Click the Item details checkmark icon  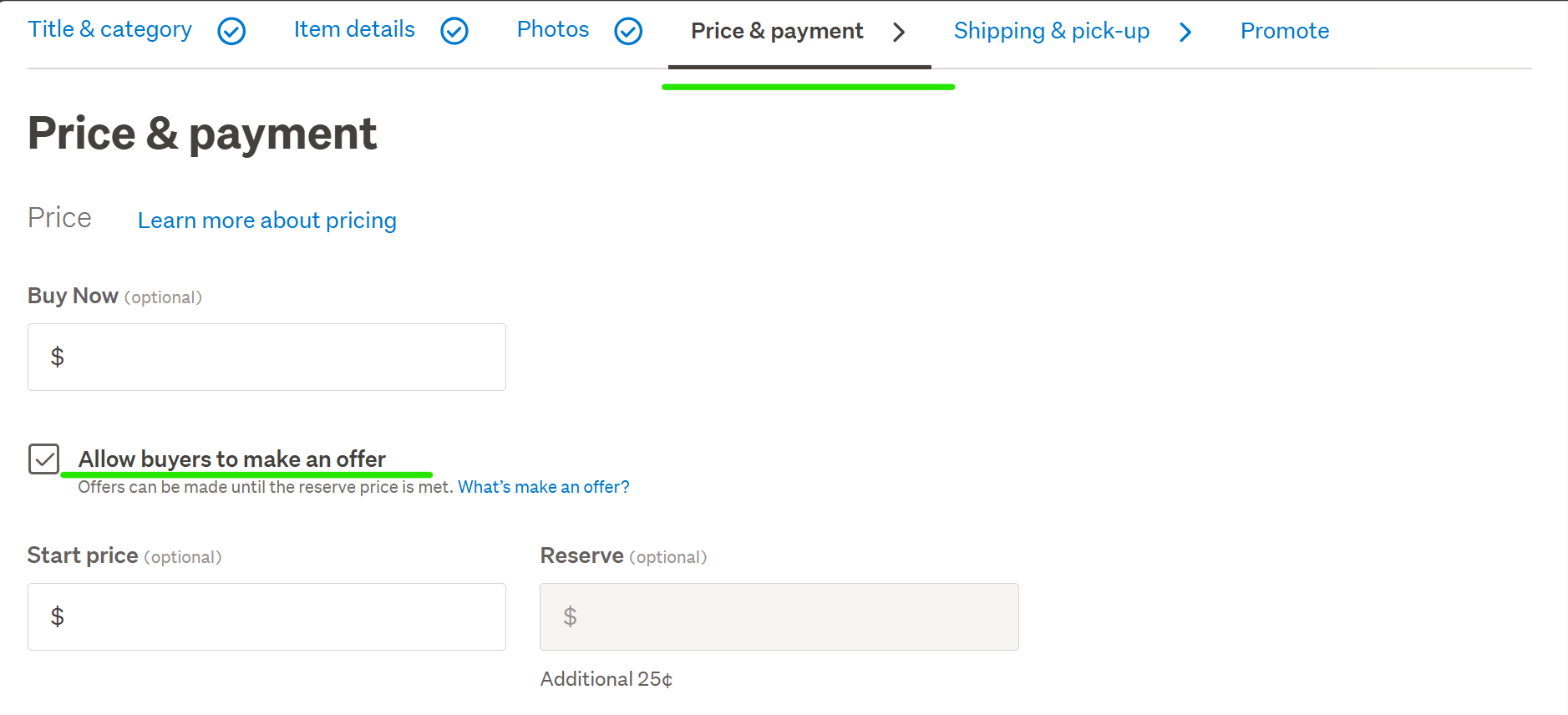[x=454, y=32]
